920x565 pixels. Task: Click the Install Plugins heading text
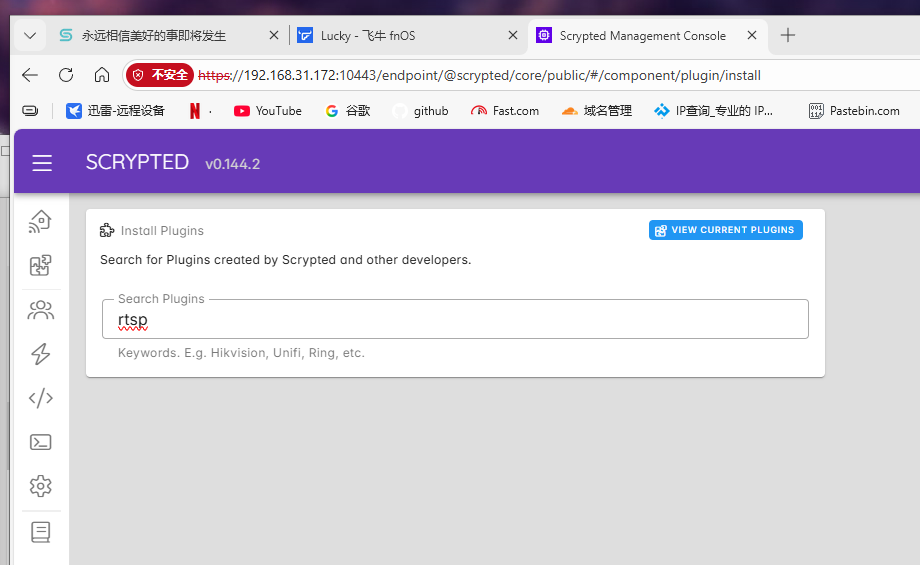pos(162,231)
